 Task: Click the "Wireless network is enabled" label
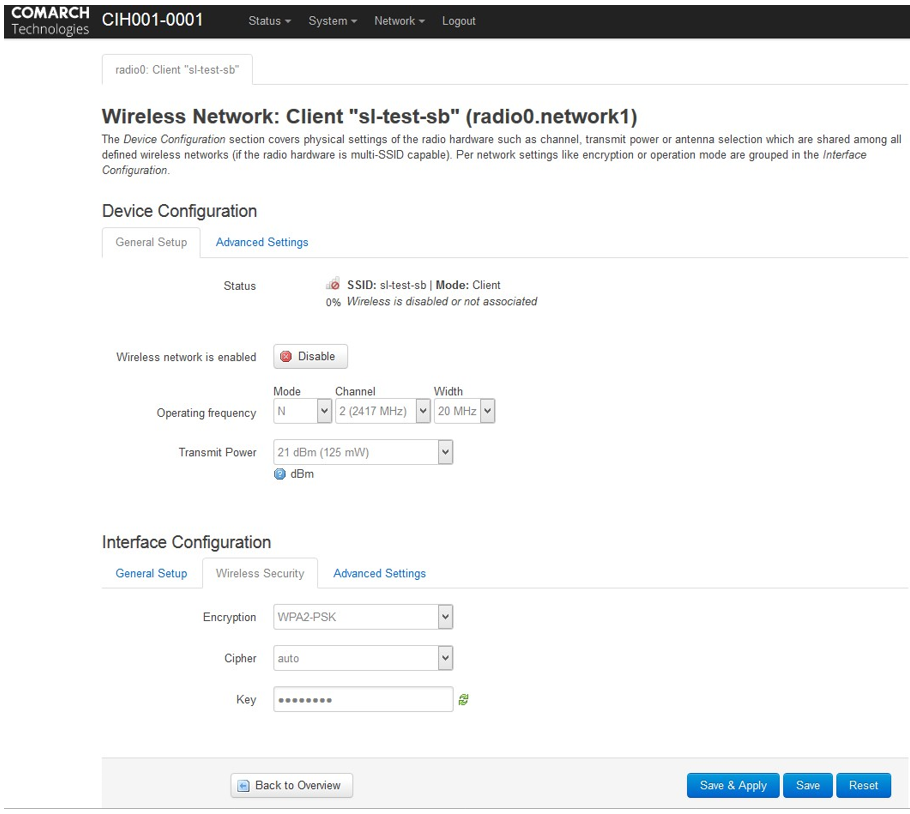coord(186,357)
